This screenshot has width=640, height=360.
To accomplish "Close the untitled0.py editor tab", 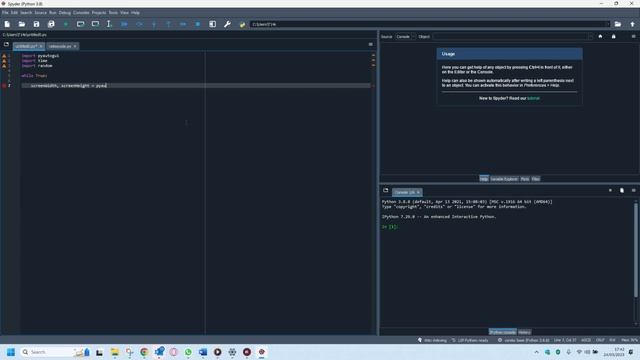I will (41, 46).
